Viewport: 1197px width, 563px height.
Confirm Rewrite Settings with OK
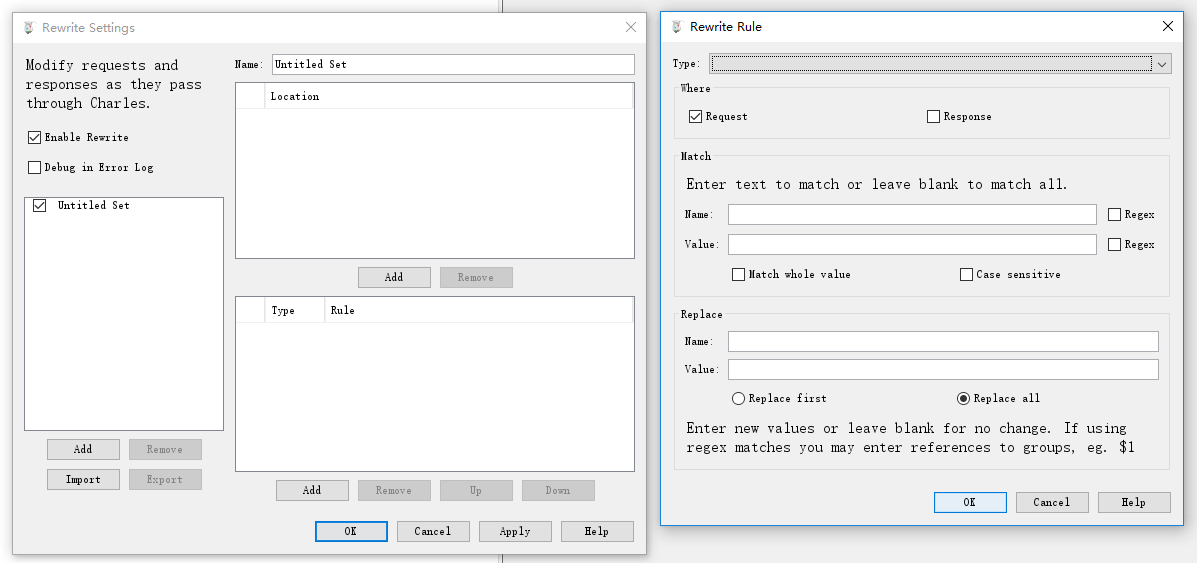pyautogui.click(x=351, y=531)
